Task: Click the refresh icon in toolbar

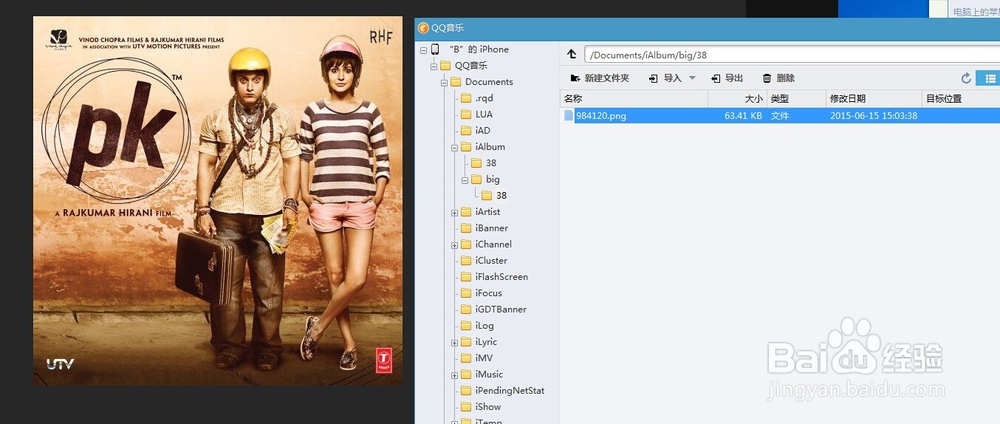Action: [966, 78]
